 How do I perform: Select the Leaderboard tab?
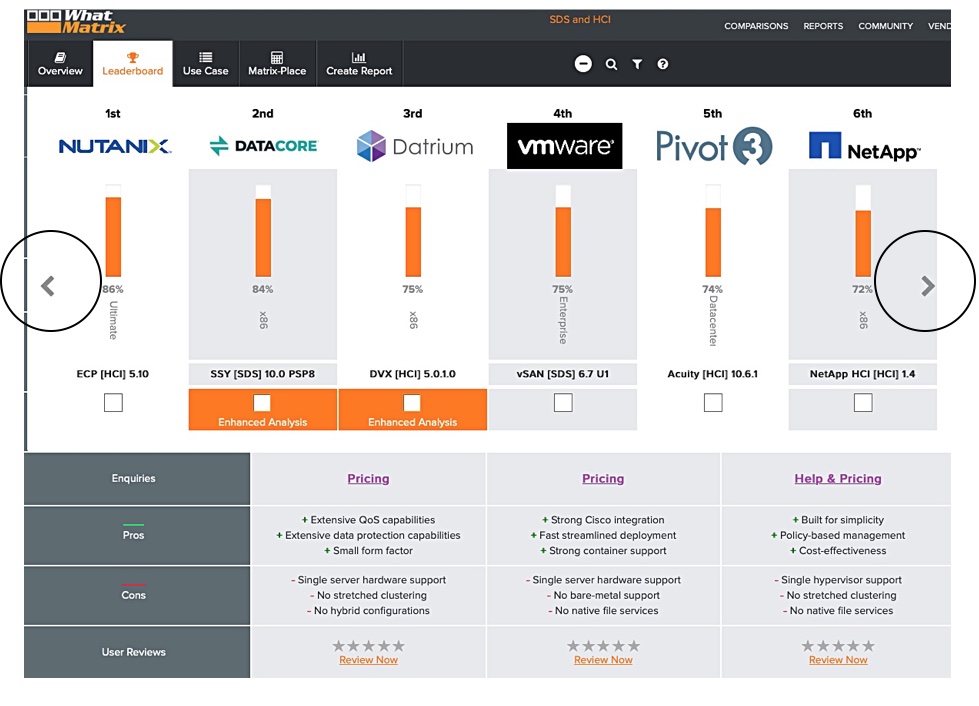[132, 64]
